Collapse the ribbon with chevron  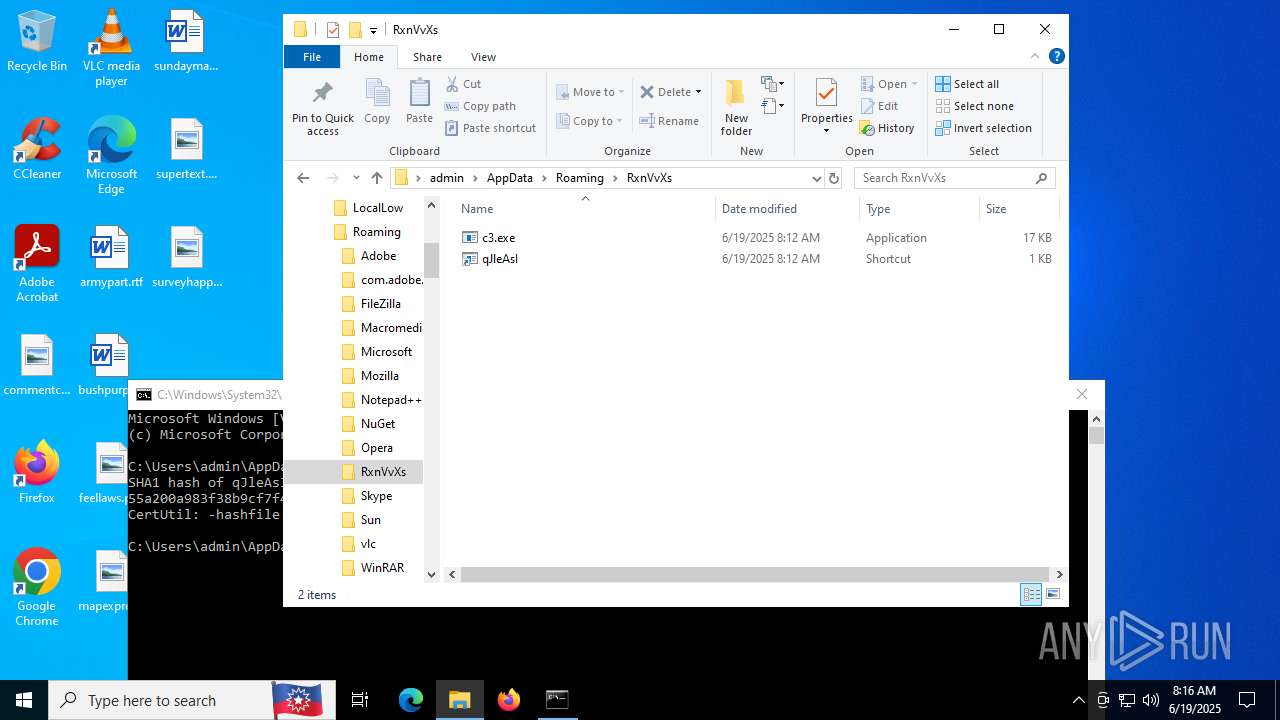(x=1036, y=56)
